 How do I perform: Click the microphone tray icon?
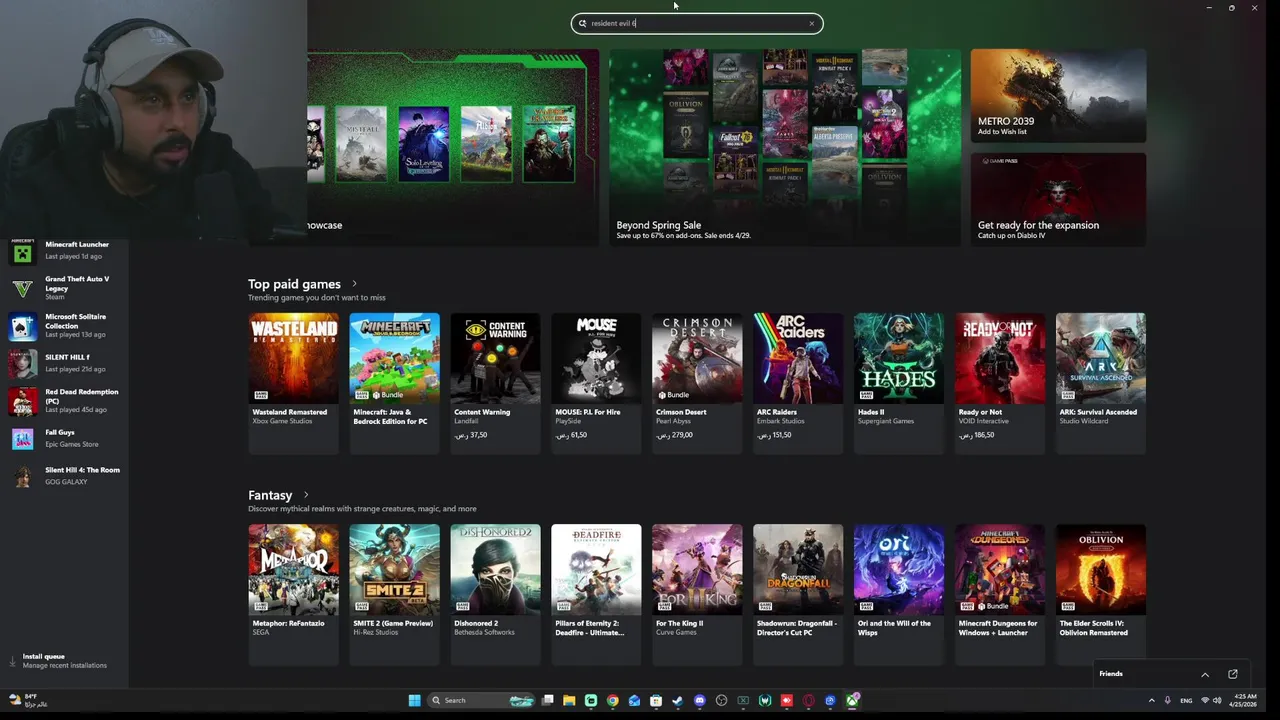pos(1167,700)
